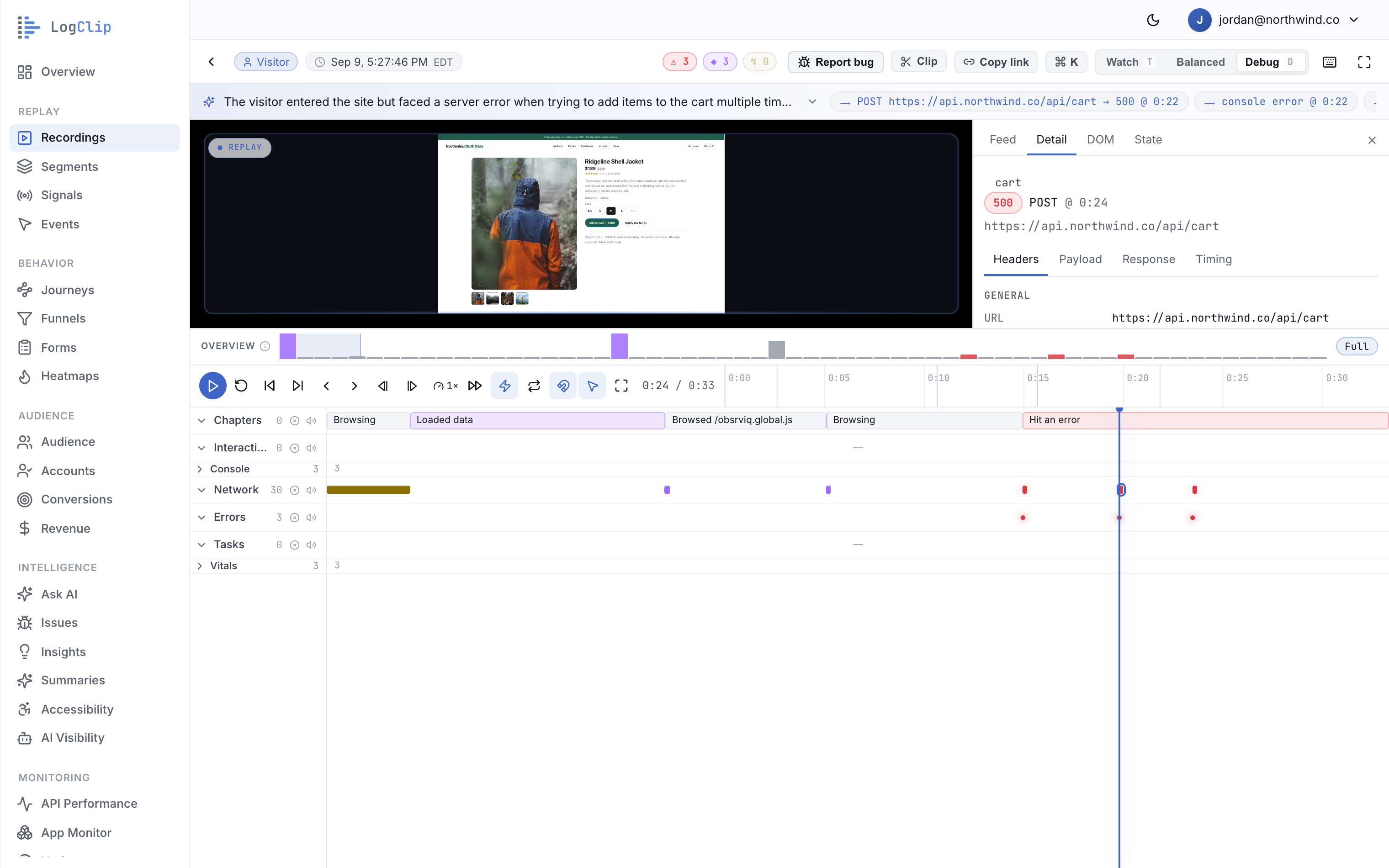Click the "Loaded data" chapter block

[537, 420]
